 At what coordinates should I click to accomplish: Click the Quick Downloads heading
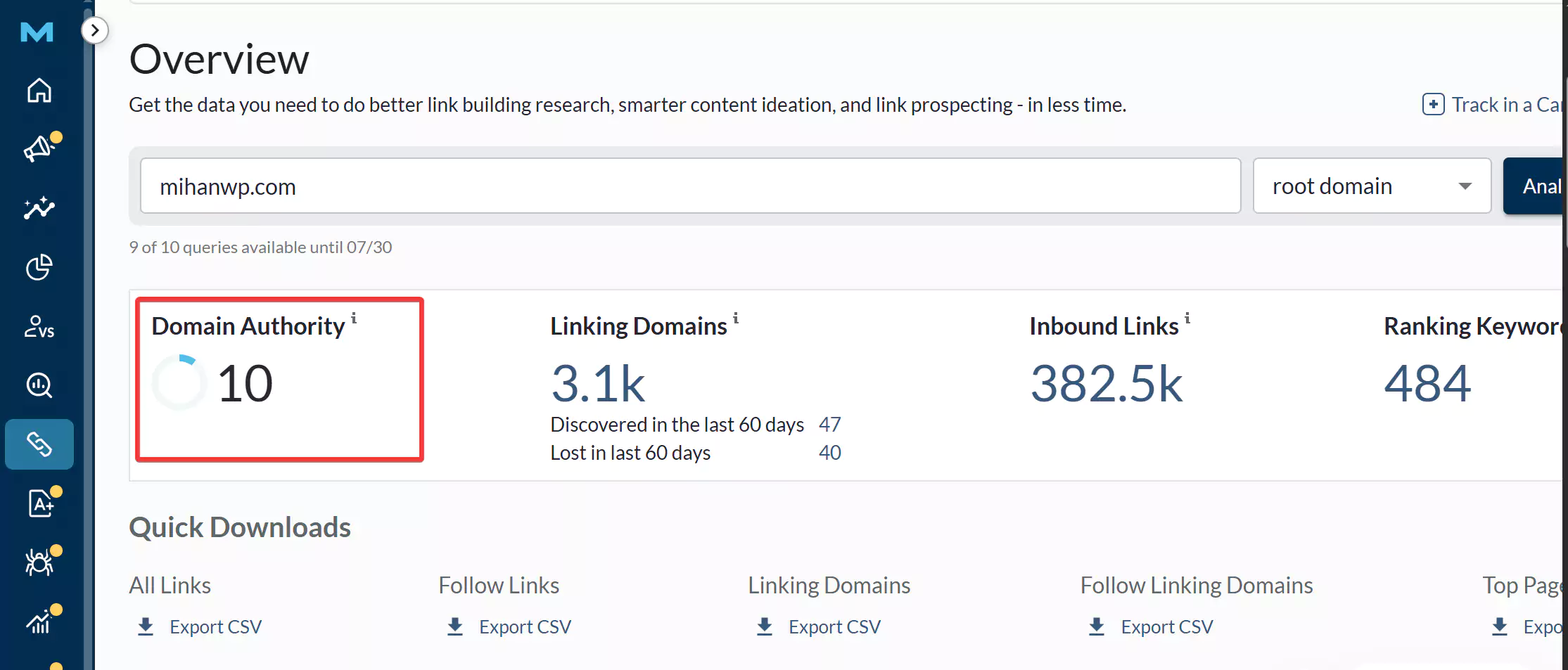point(240,527)
